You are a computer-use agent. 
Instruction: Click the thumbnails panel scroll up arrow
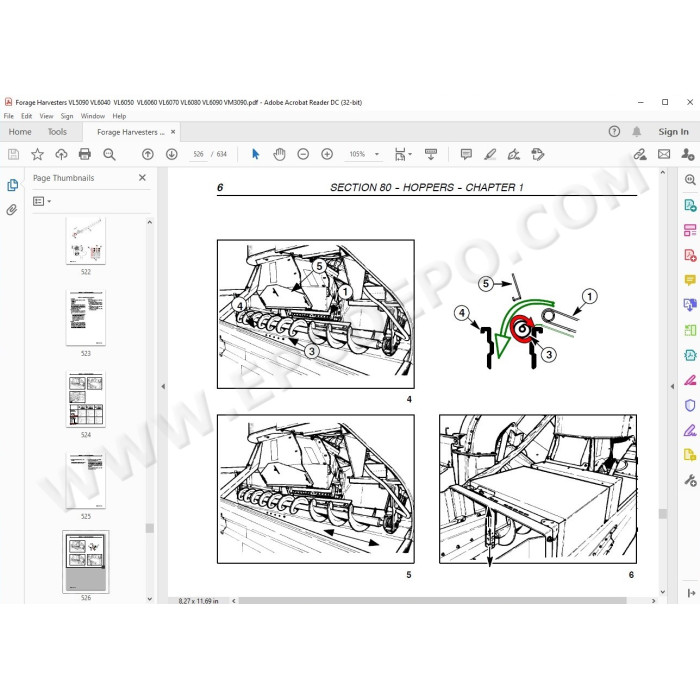pyautogui.click(x=150, y=222)
